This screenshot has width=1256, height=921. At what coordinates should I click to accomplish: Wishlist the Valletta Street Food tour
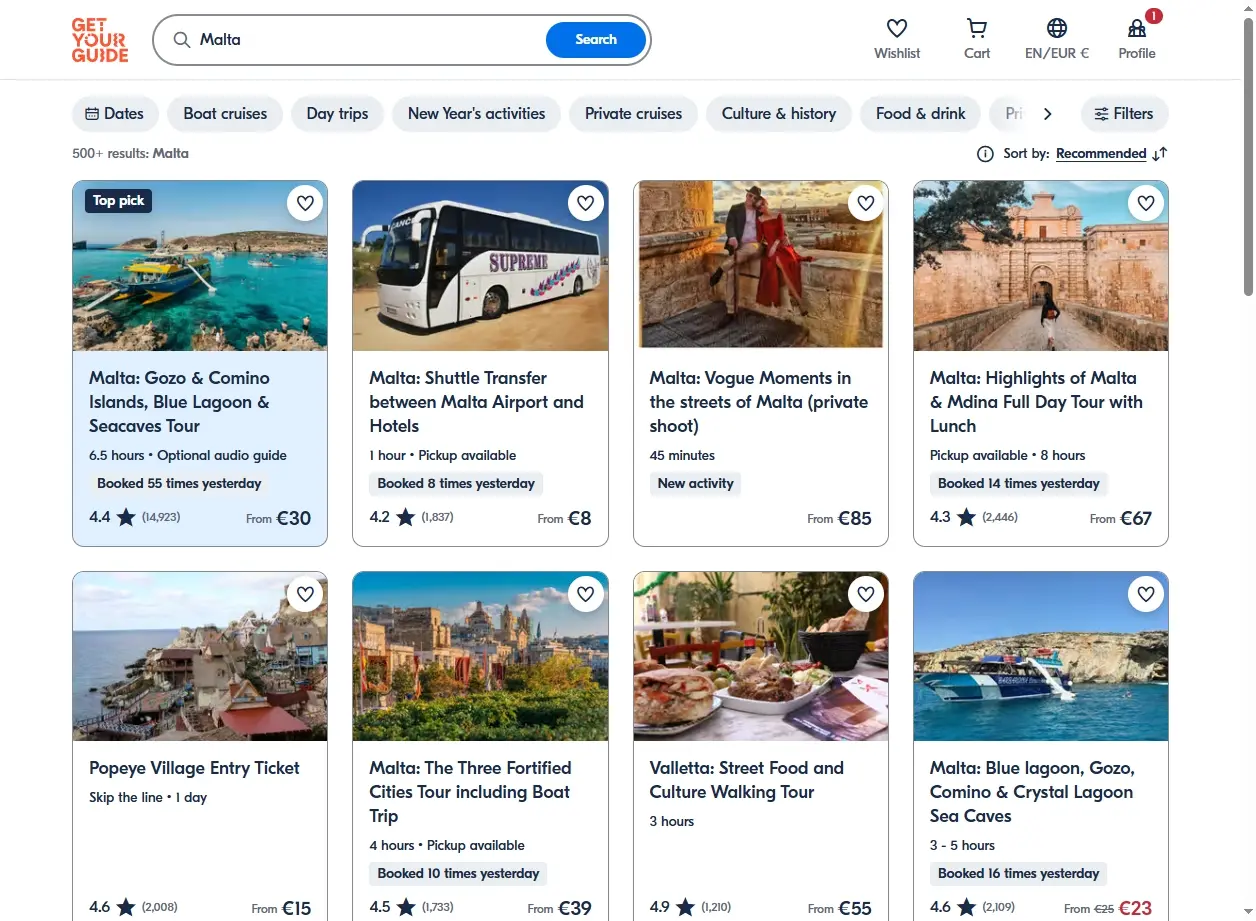click(866, 594)
